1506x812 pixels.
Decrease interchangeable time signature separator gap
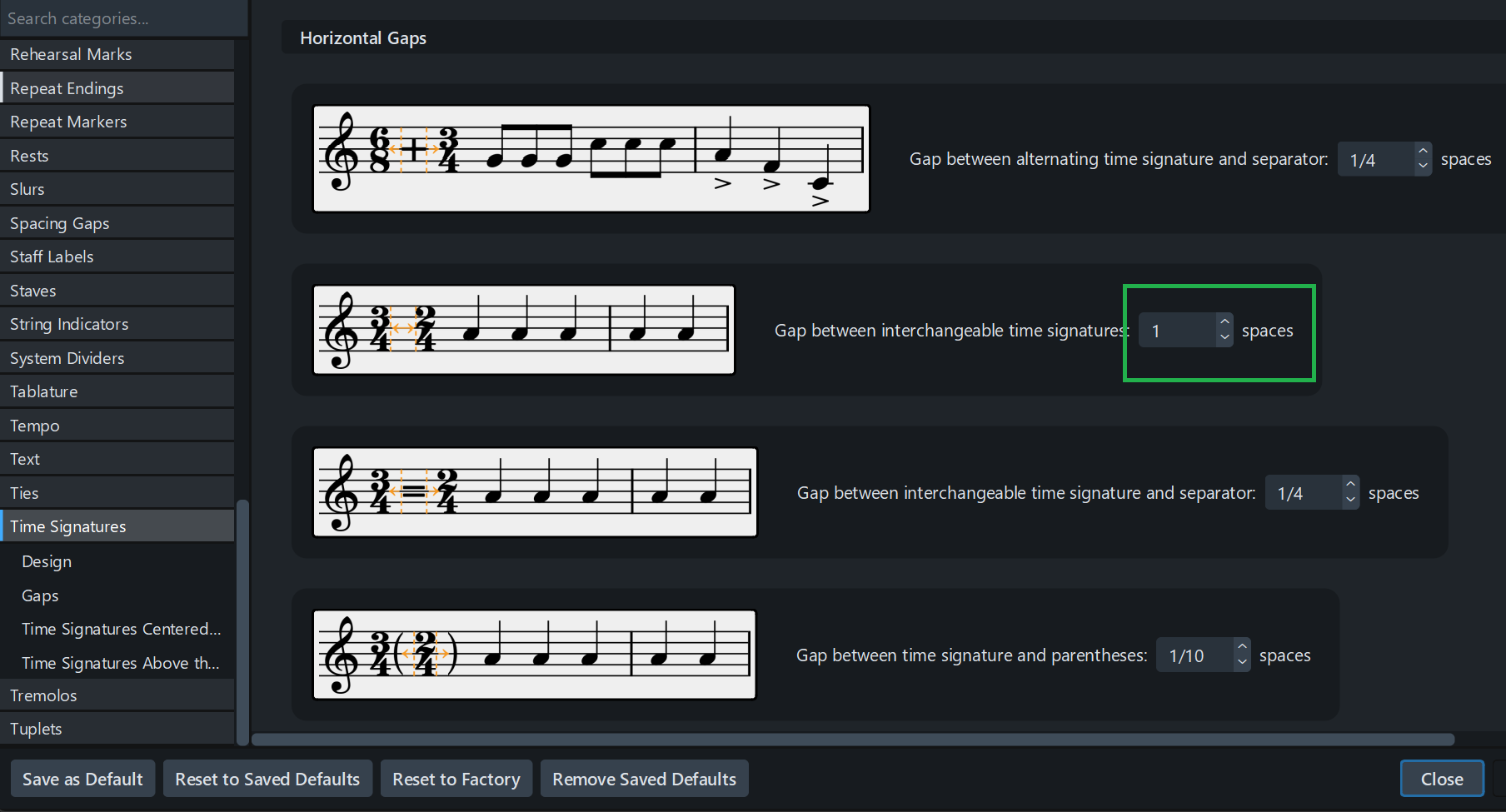coord(1350,500)
